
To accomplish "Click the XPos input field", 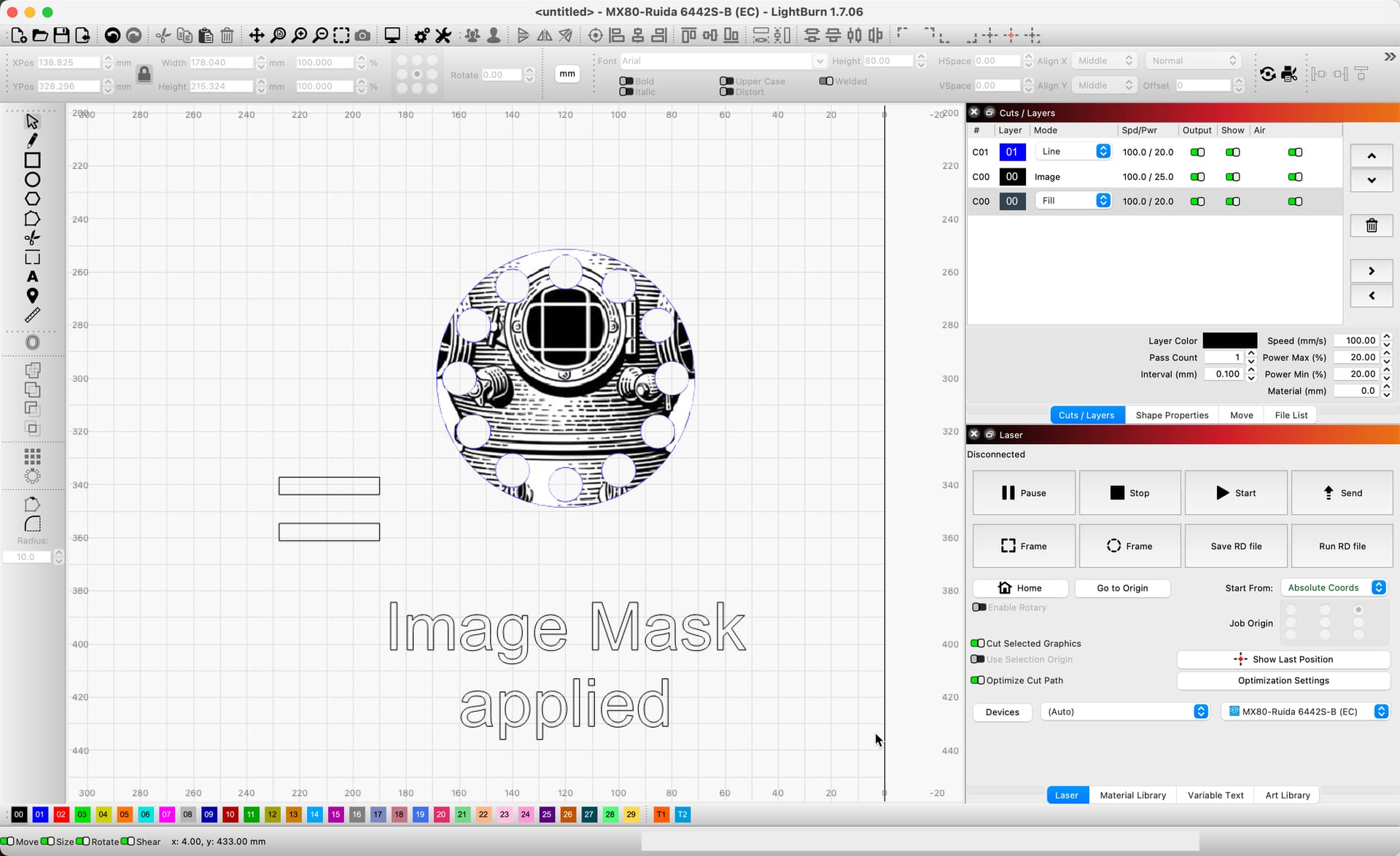I will [x=69, y=63].
